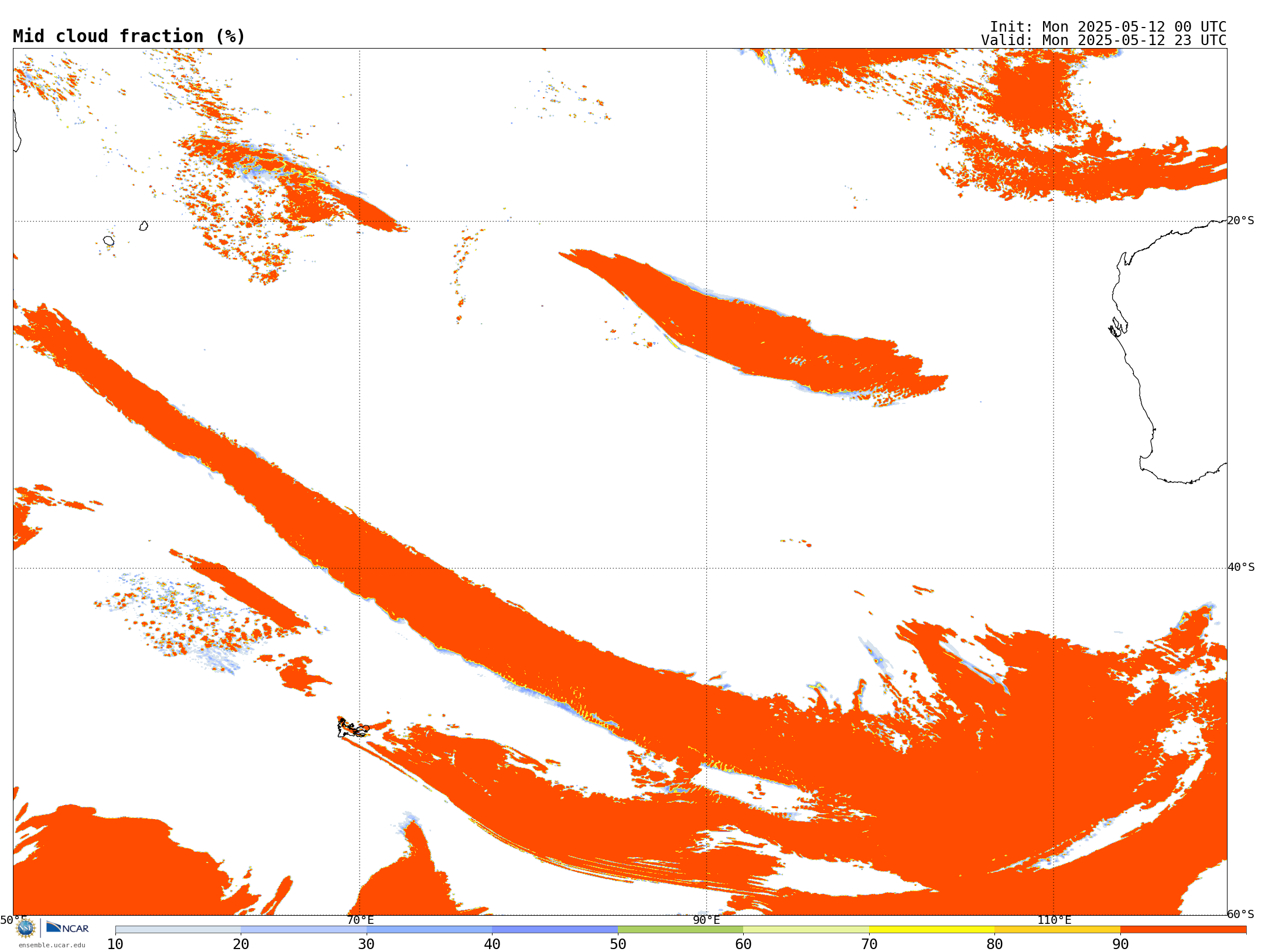The width and height of the screenshot is (1265, 952).
Task: Click the '60°S' latitude label
Action: 1241,914
